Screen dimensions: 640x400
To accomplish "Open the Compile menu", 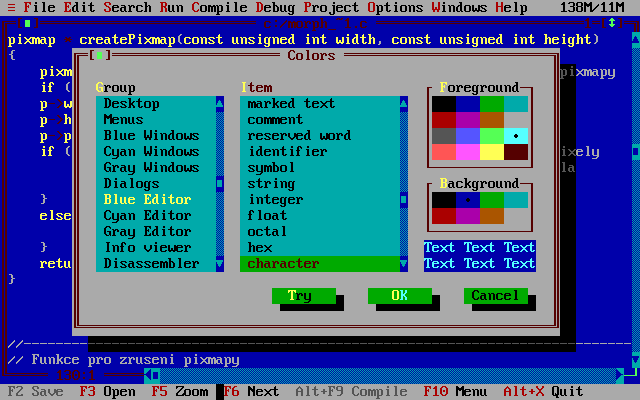I will [219, 7].
